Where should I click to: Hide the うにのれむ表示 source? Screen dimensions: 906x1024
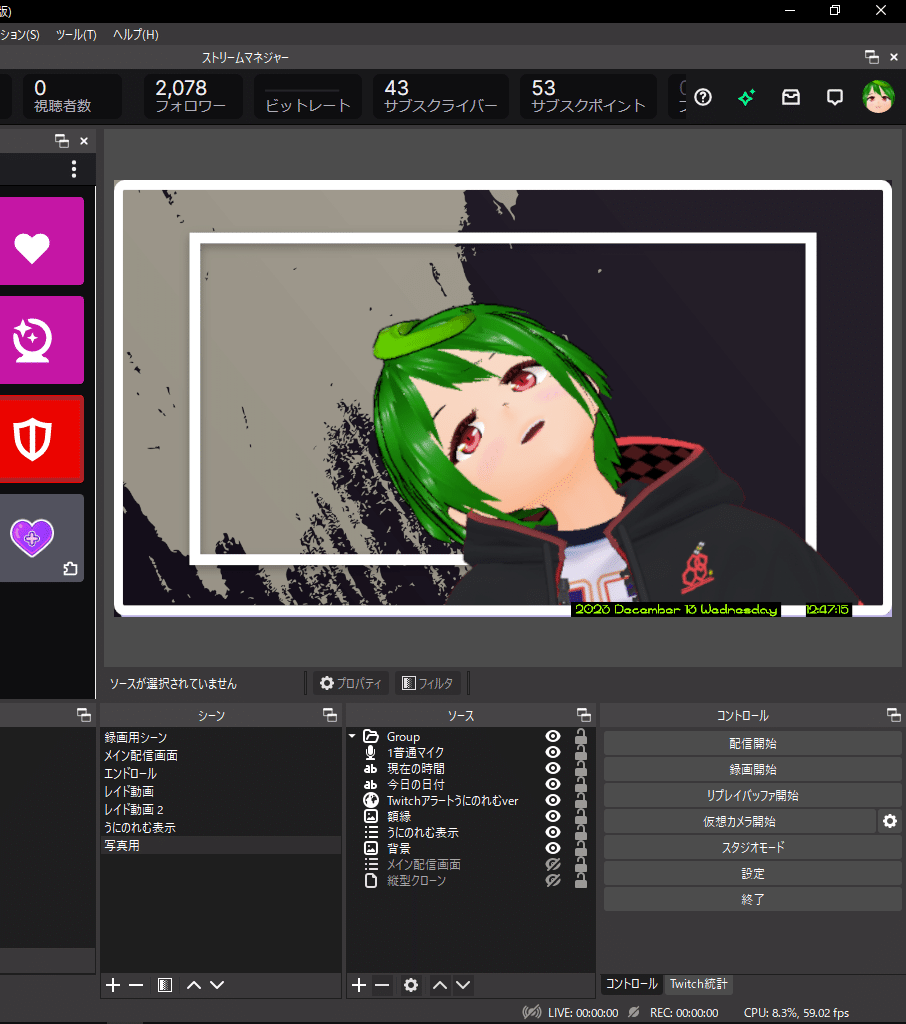[553, 832]
